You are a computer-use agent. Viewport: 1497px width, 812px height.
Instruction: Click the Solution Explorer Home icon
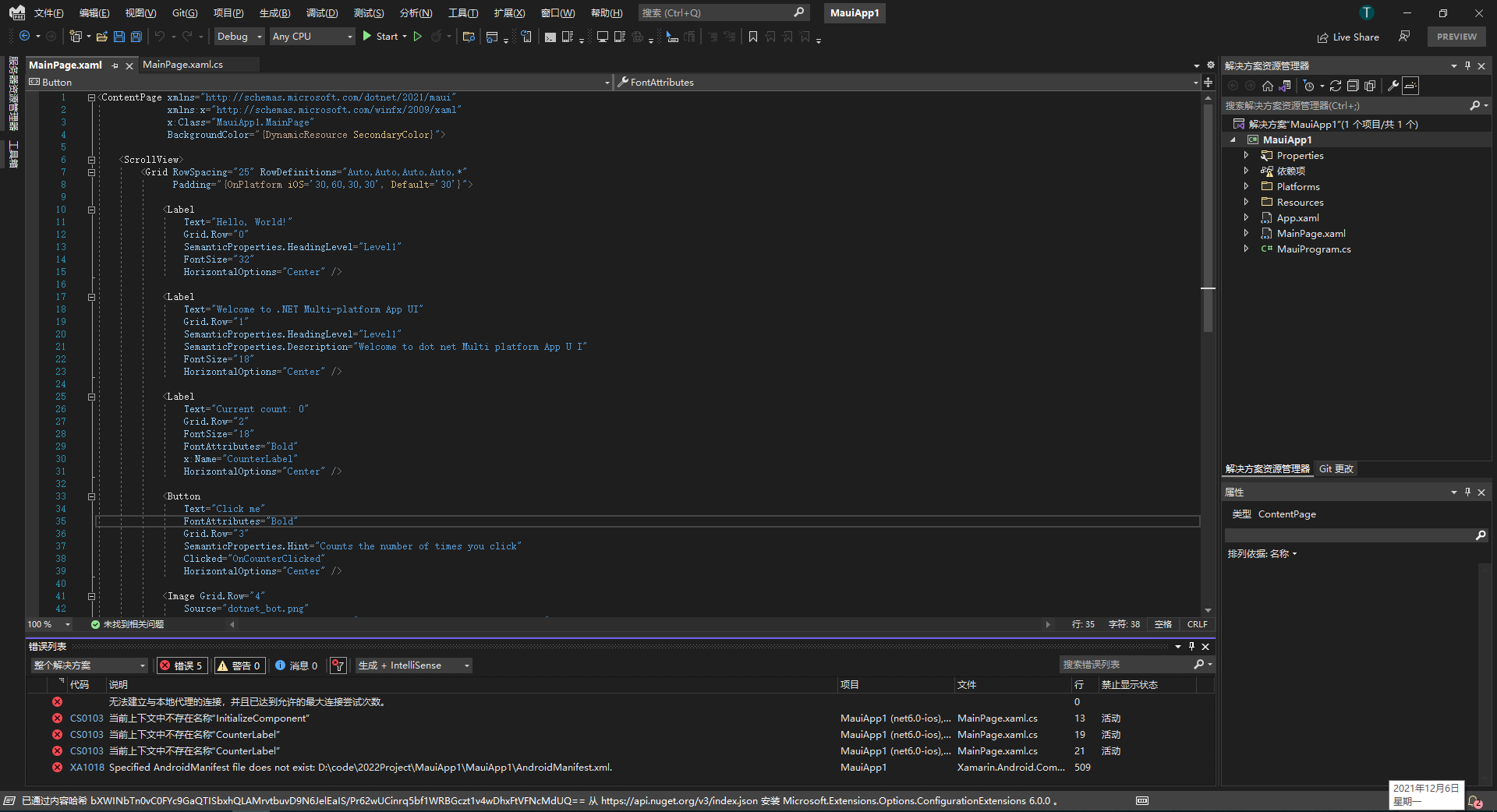pyautogui.click(x=1268, y=86)
